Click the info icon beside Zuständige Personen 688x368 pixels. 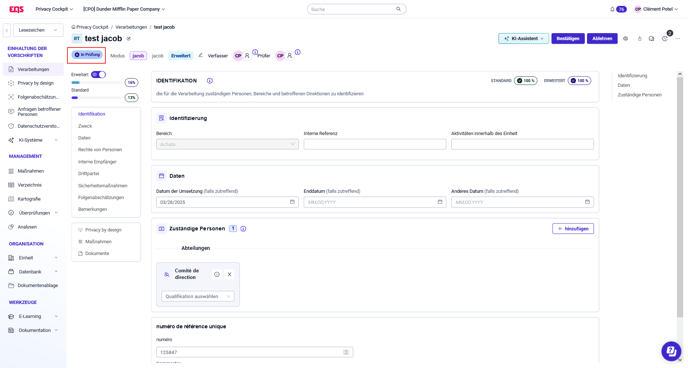pyautogui.click(x=243, y=229)
